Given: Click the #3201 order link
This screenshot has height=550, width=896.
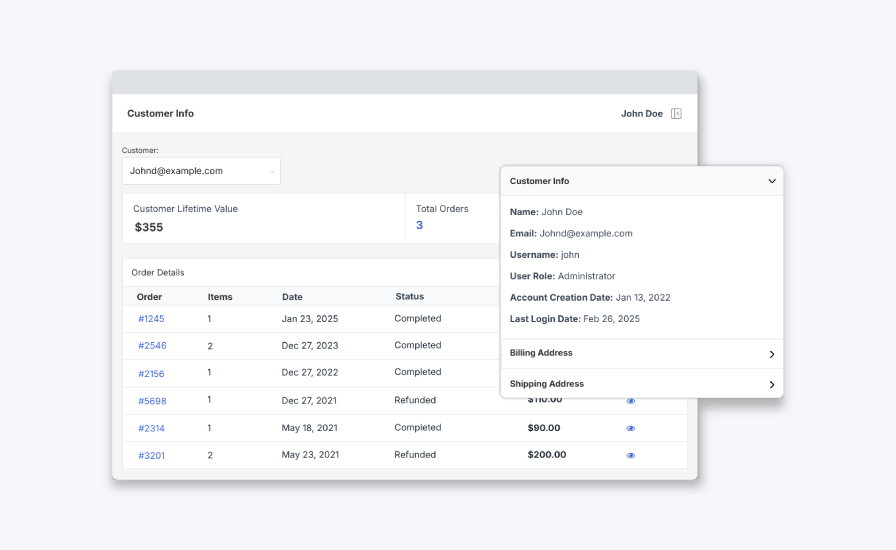Looking at the screenshot, I should [151, 455].
